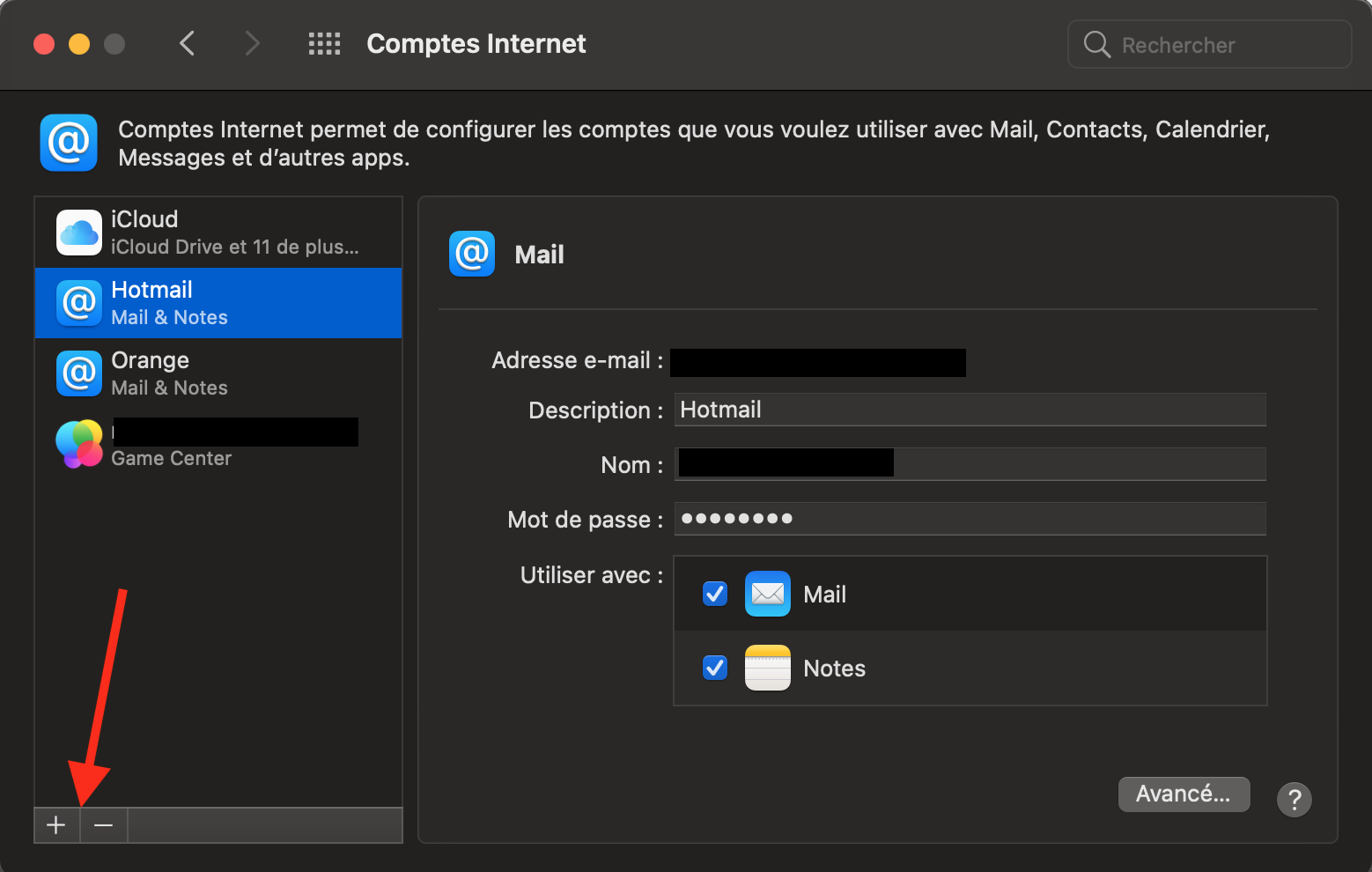Screen dimensions: 1372x872
Task: Select the Orange account in sidebar
Action: pos(218,373)
